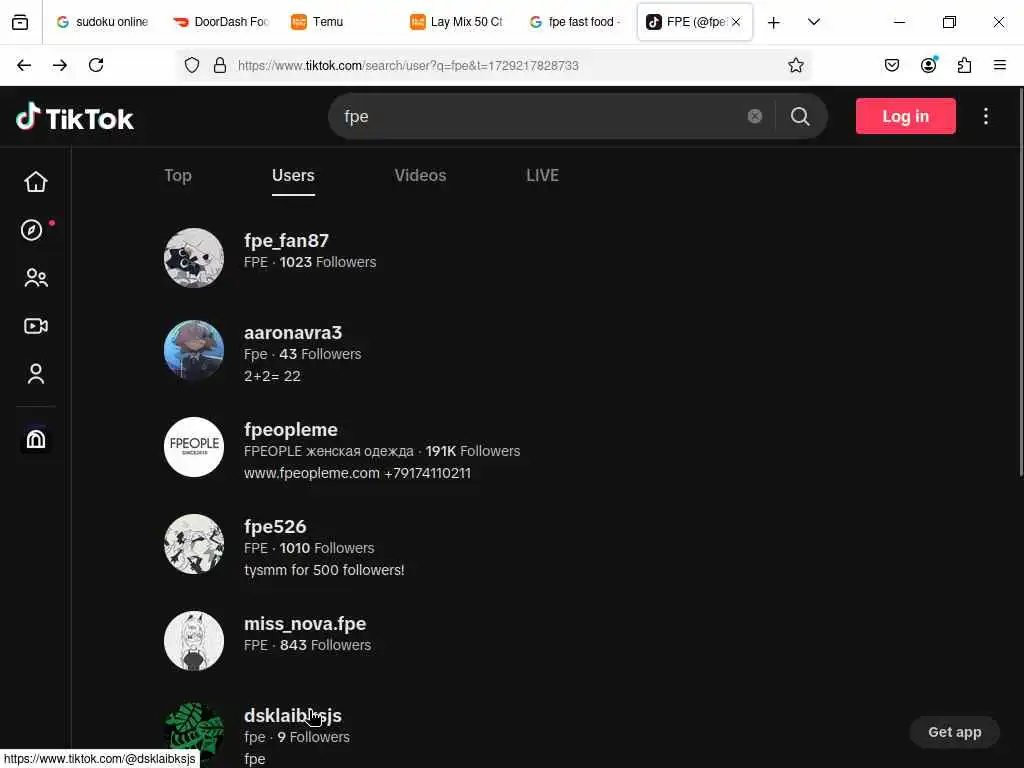Click the page vertical scrollbar
Screen dimensions: 1024x768
1020,281
